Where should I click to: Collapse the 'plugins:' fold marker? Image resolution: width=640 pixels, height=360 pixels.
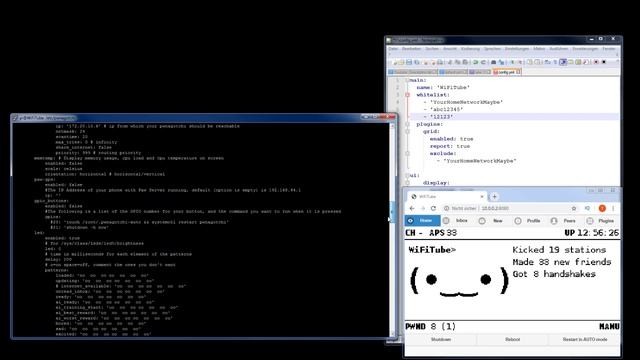pyautogui.click(x=407, y=124)
